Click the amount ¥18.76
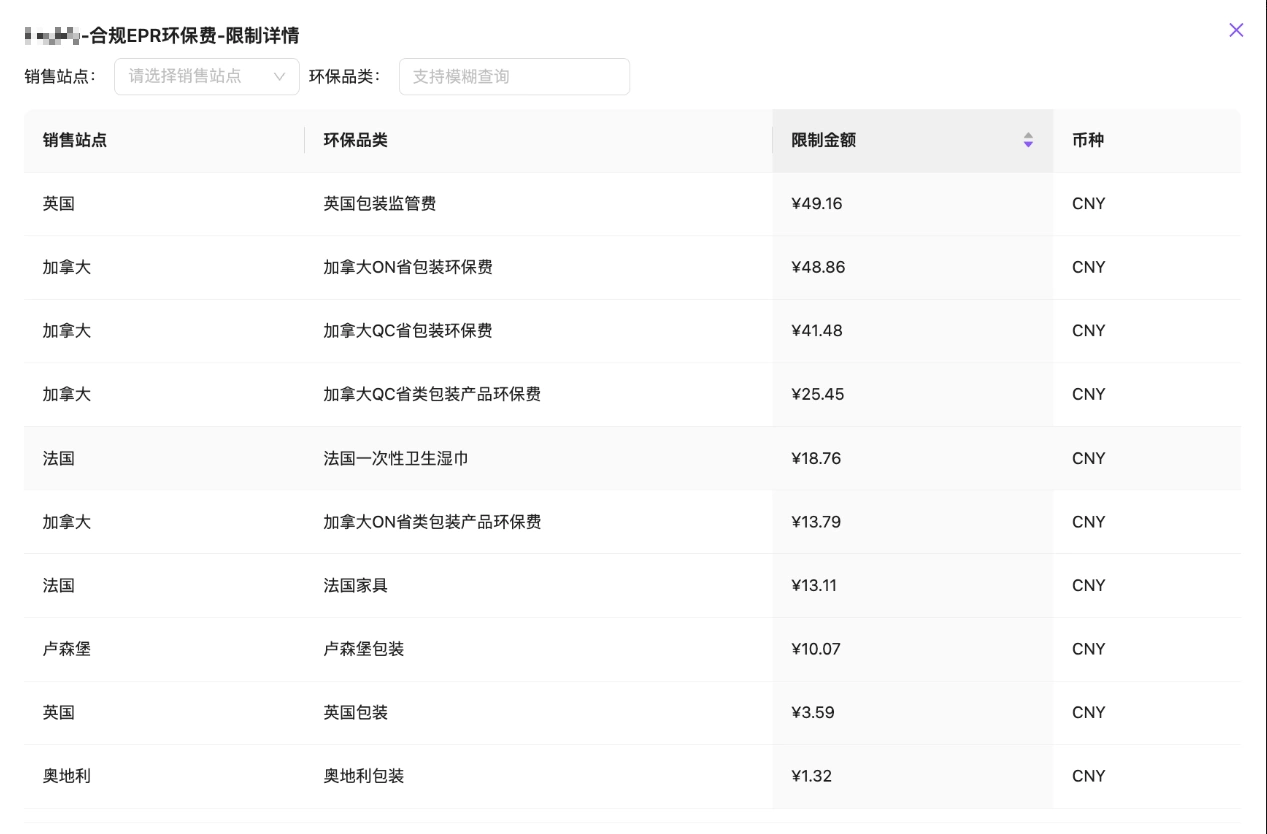This screenshot has height=834, width=1267. (816, 458)
